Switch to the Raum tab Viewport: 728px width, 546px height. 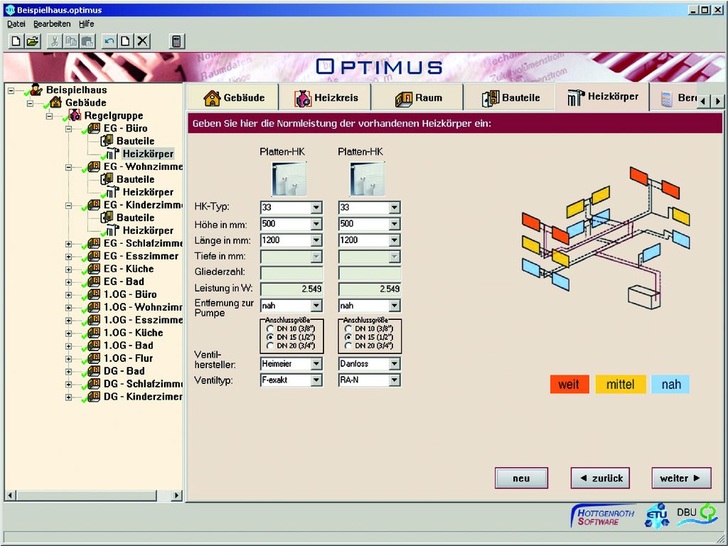(417, 98)
